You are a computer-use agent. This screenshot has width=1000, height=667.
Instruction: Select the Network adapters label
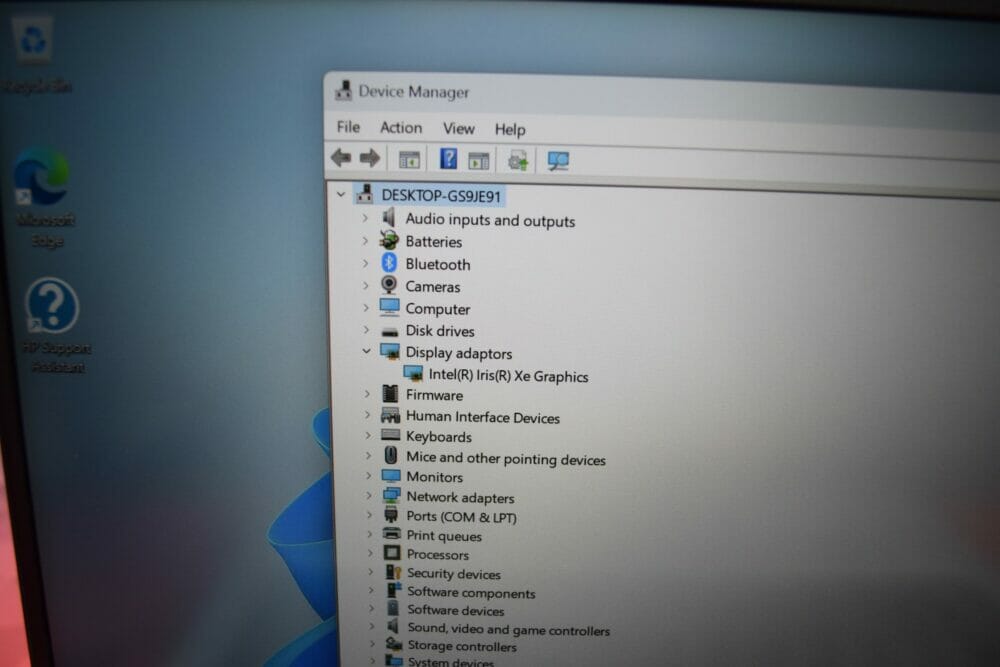coord(460,497)
